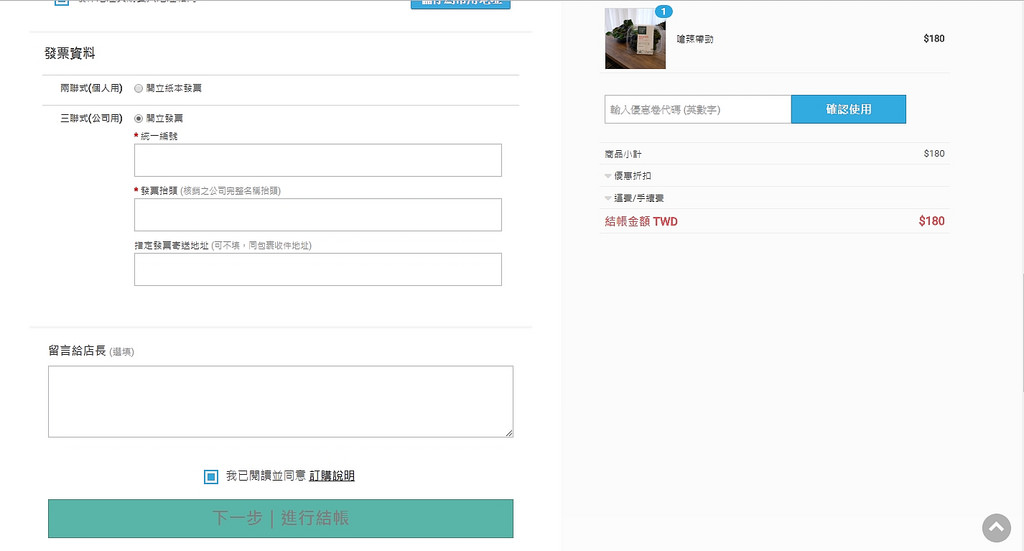
Task: Click the resize grip of 留言給店長 textarea
Action: tap(508, 432)
